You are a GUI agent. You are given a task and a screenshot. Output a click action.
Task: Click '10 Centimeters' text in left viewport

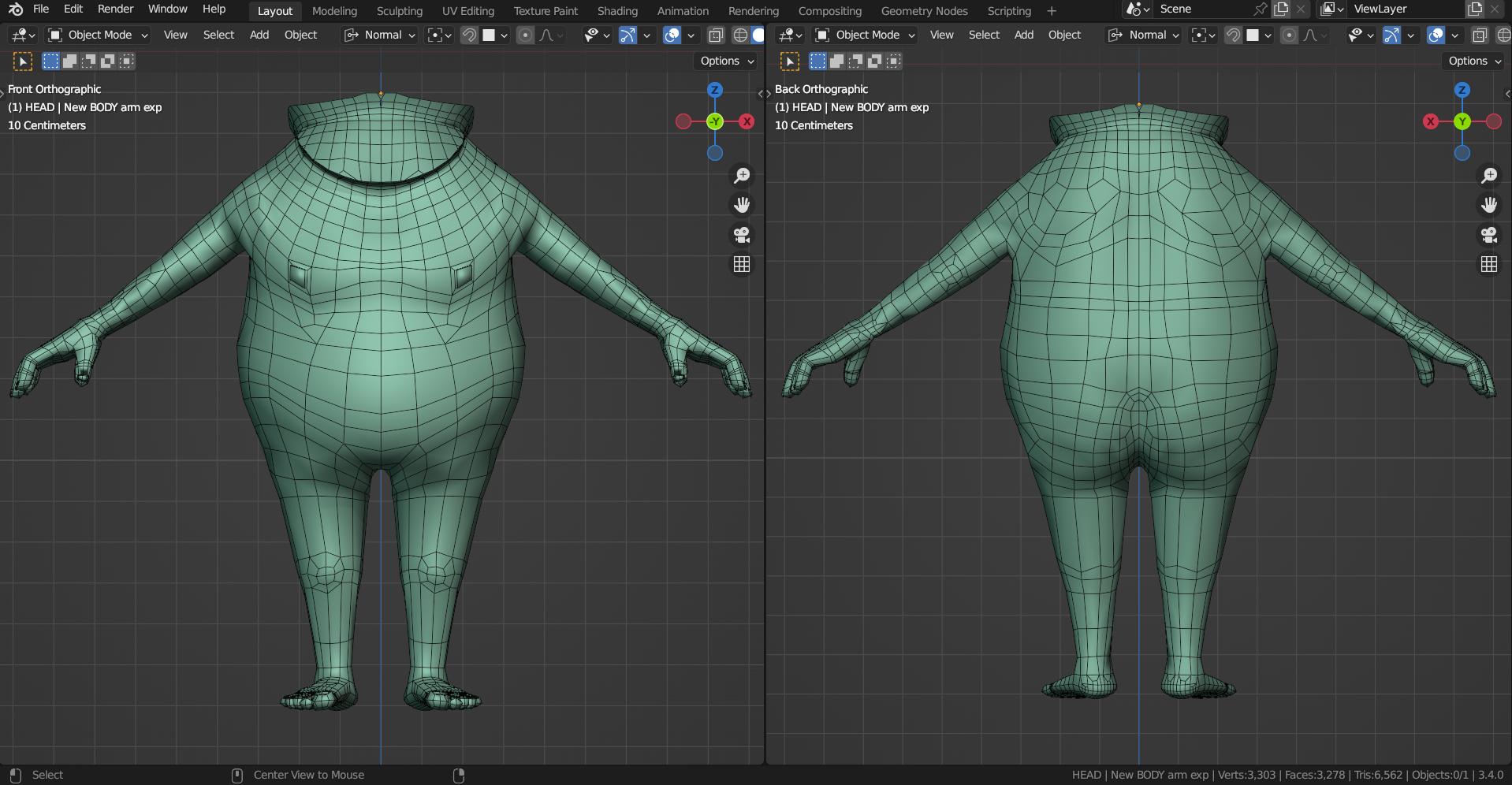[x=47, y=125]
